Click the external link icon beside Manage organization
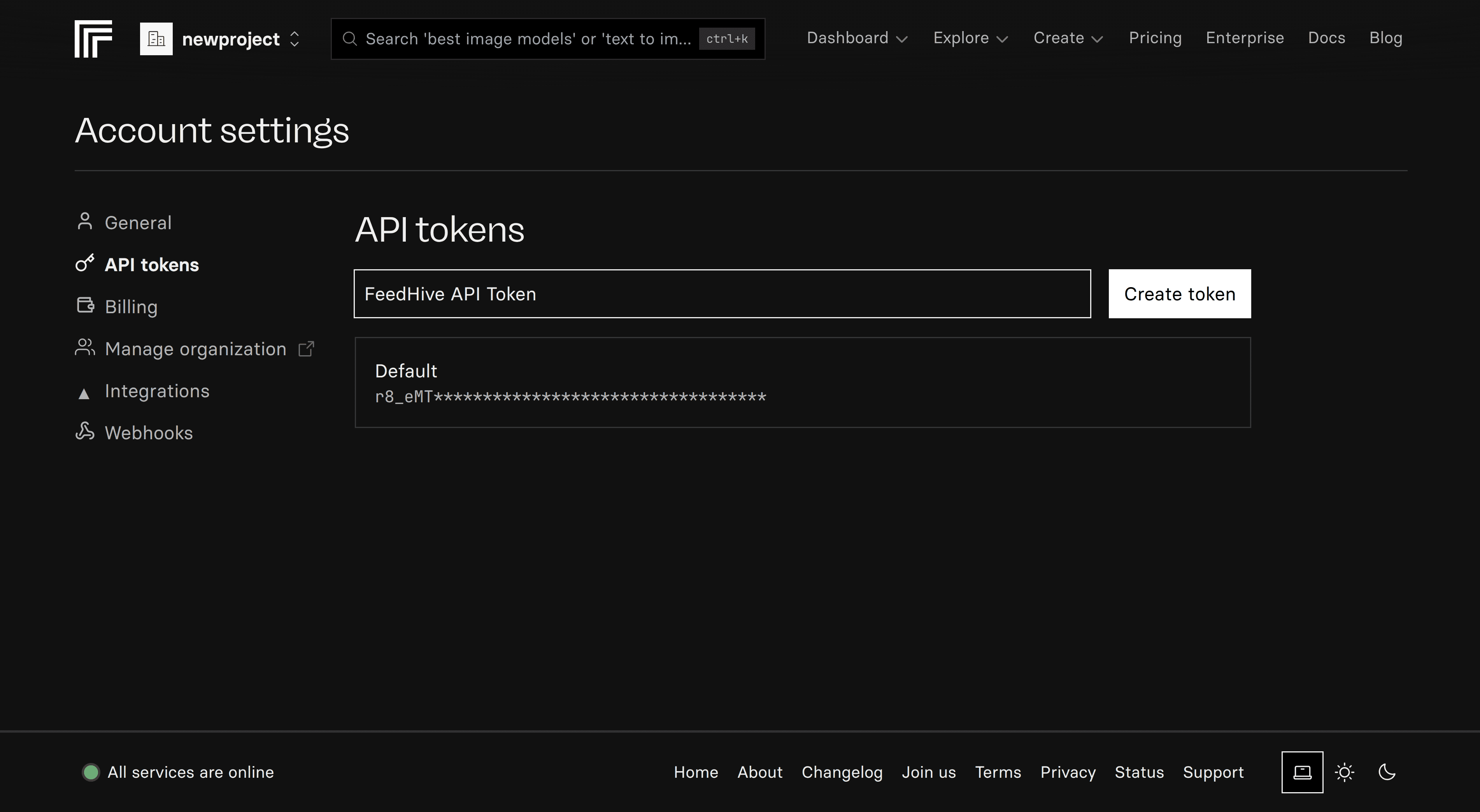This screenshot has width=1480, height=812. tap(306, 348)
